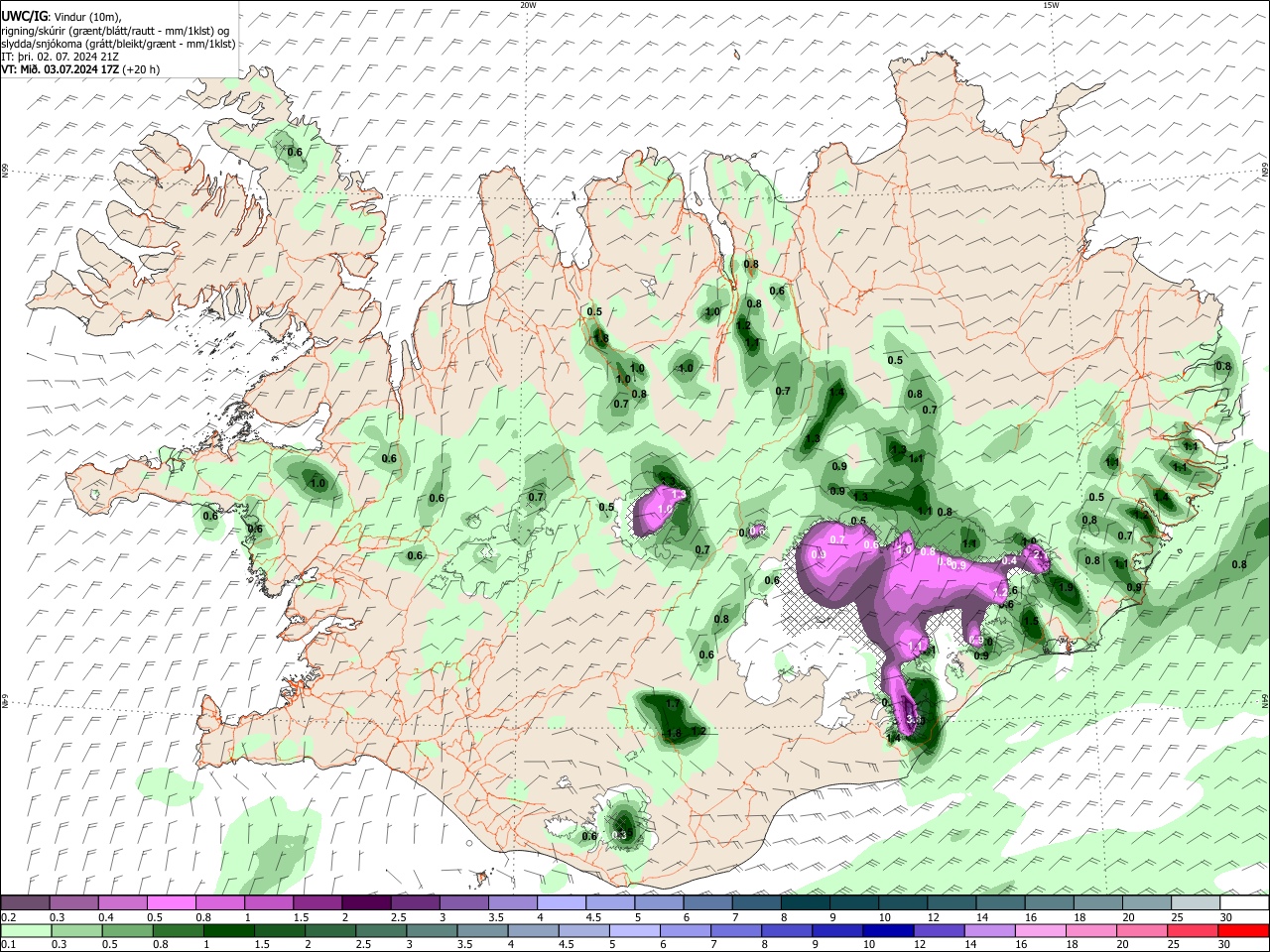
Task: Click the 'IT: þri. 02. 07. 2024 21Z' line
Action: pos(62,57)
